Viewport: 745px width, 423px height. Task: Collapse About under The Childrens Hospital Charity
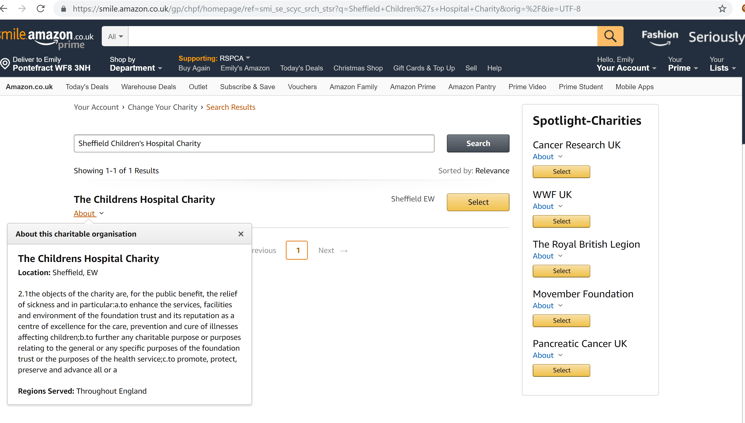(x=89, y=213)
